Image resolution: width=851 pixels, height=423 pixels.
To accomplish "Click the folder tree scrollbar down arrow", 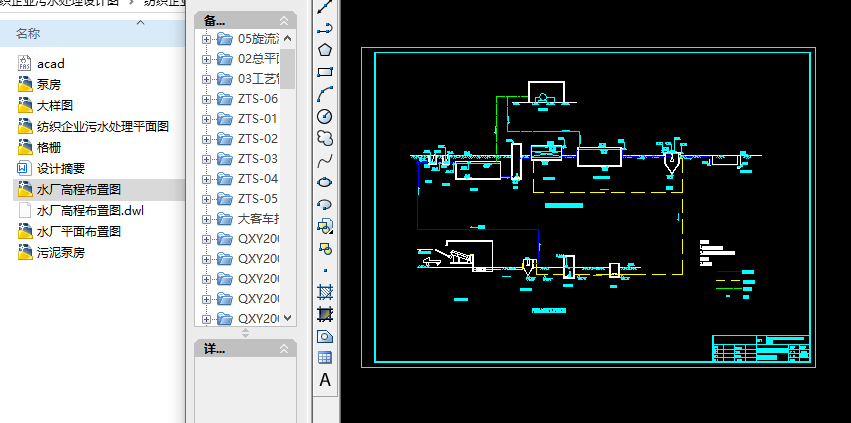I will [288, 318].
